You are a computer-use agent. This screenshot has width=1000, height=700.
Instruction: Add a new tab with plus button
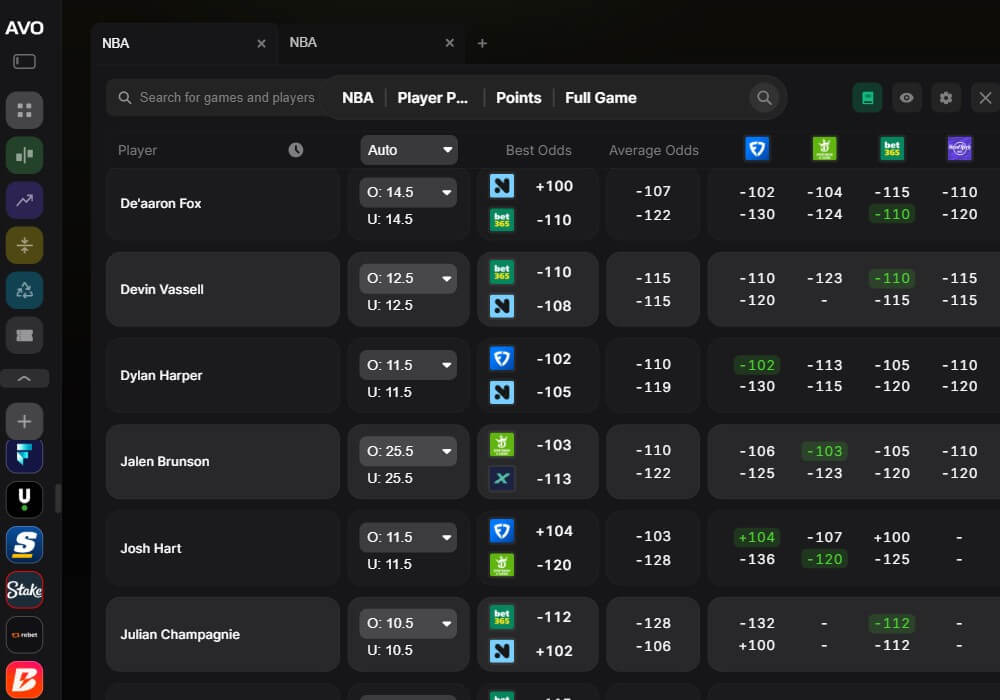coord(482,43)
